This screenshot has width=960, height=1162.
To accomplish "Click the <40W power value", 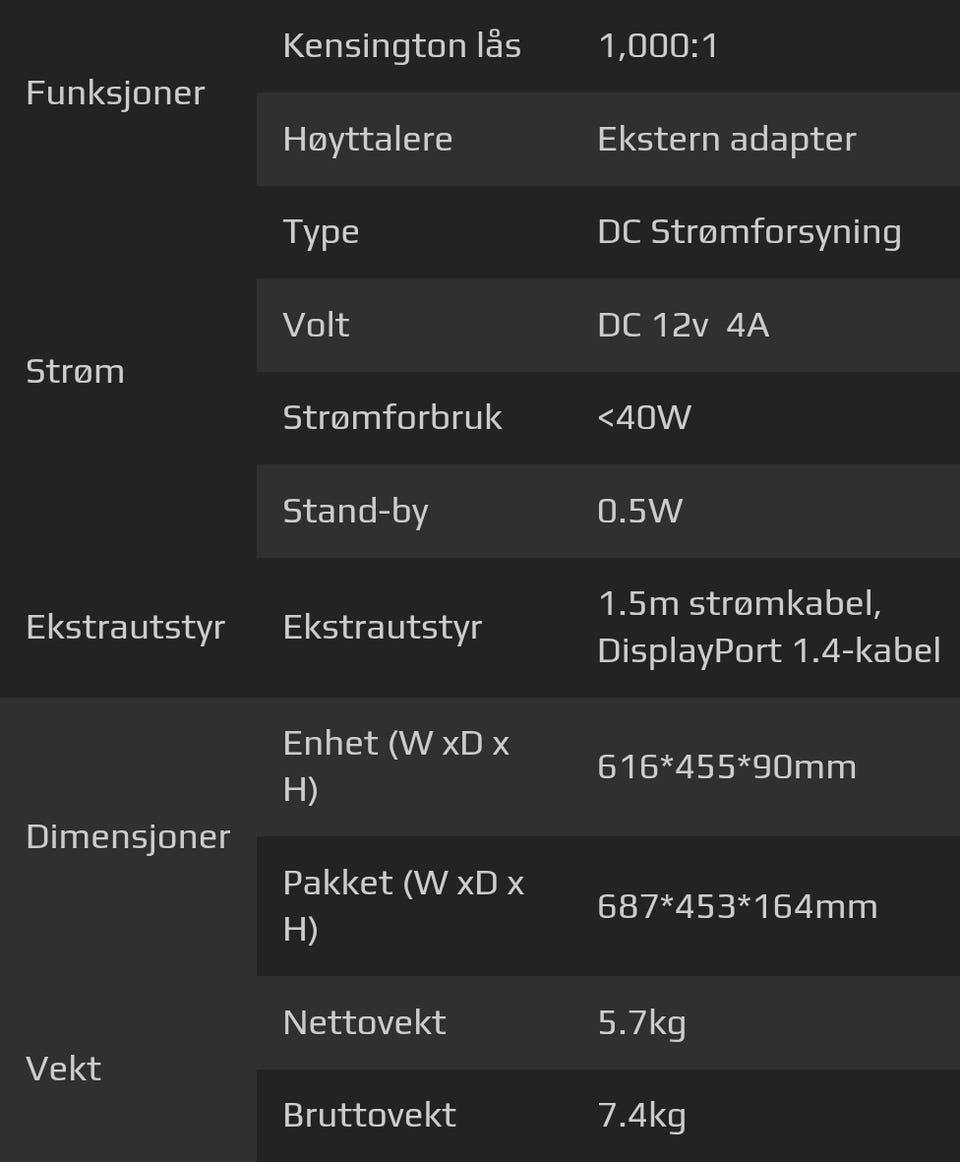I will pos(644,418).
